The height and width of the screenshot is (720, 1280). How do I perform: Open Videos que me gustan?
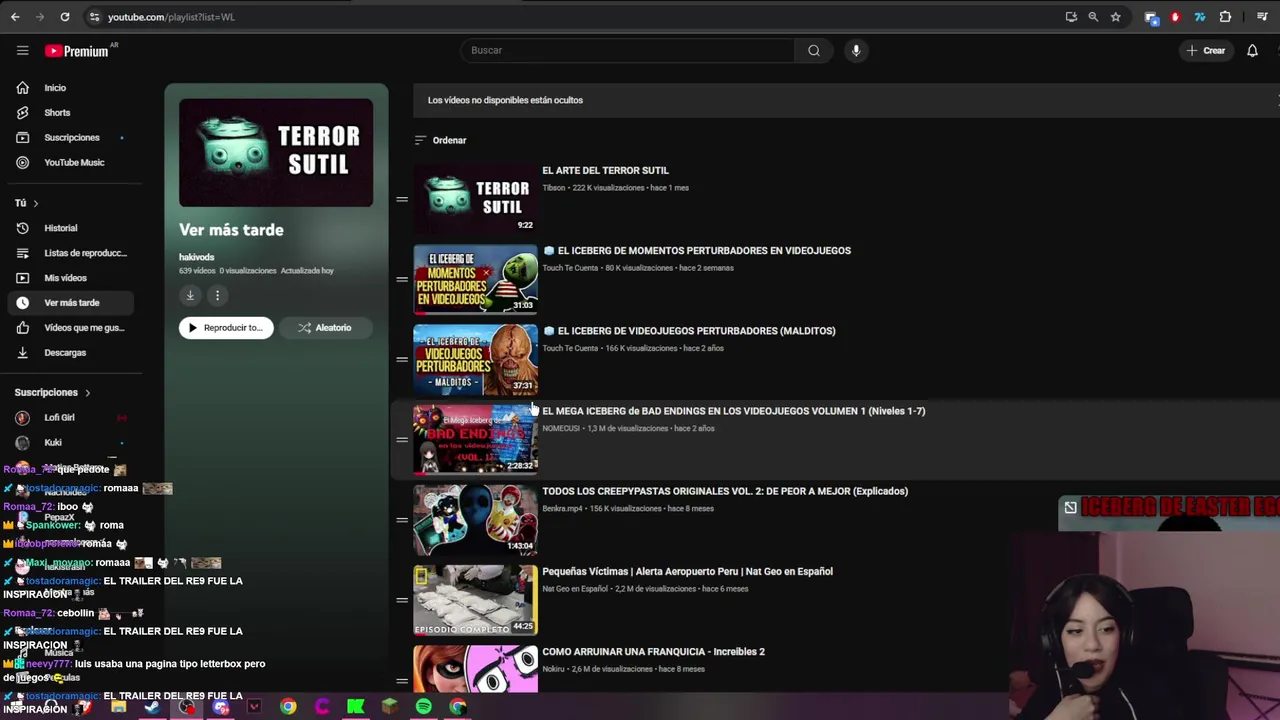point(70,328)
